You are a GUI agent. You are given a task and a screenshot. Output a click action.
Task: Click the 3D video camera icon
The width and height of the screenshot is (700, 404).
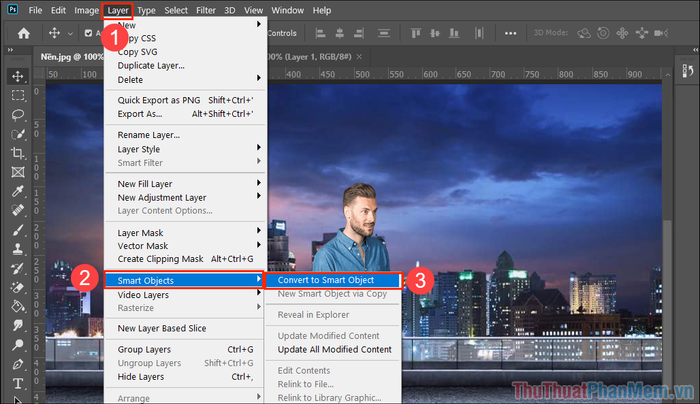click(x=661, y=33)
